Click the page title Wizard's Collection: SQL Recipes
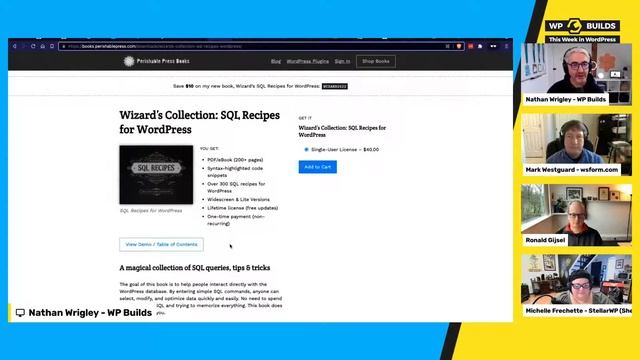Viewport: 640px width, 360px height. click(200, 122)
